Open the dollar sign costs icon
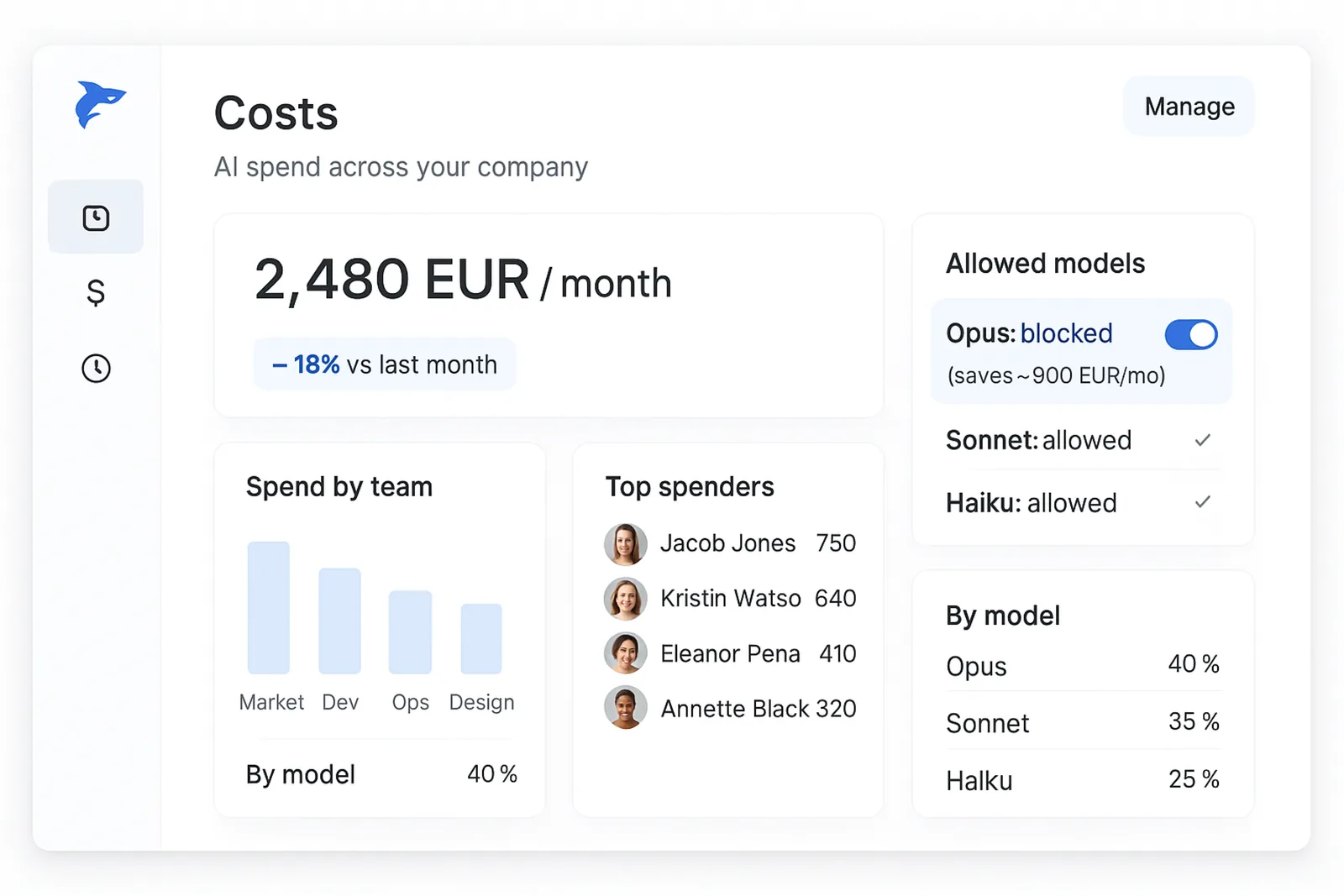The width and height of the screenshot is (1344, 896). tap(96, 292)
